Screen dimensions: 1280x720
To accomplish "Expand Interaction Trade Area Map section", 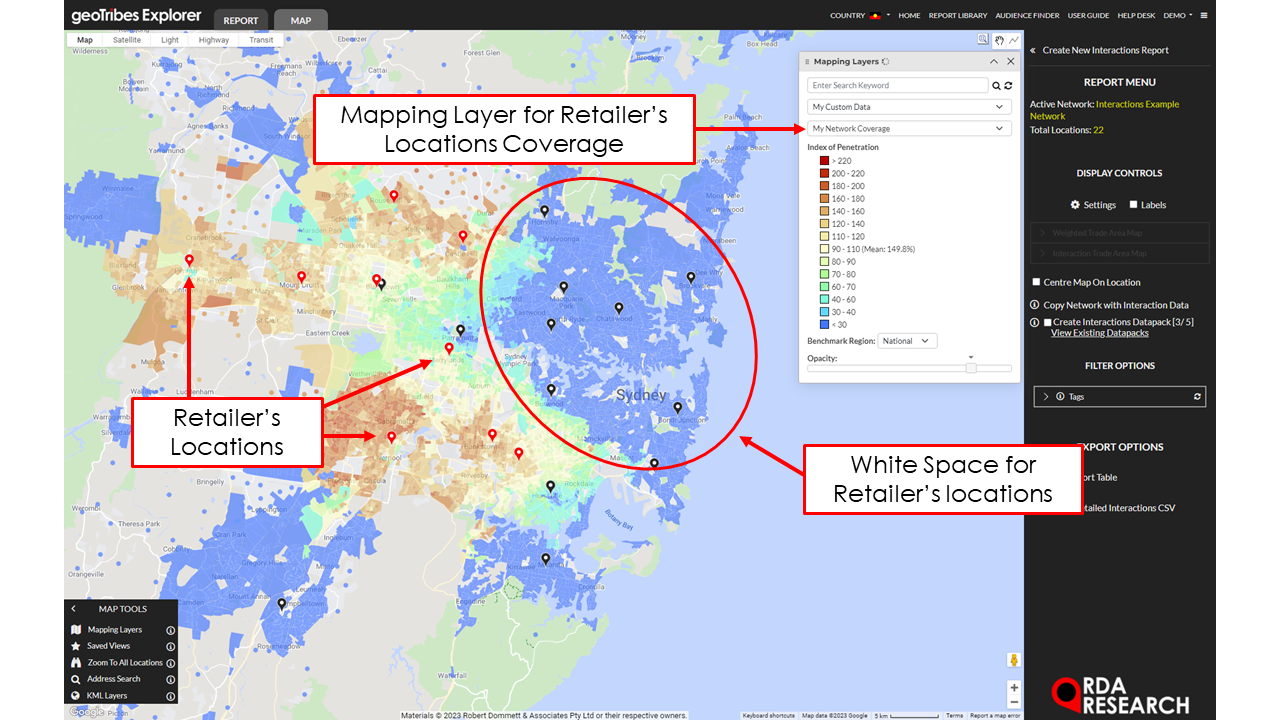I will pyautogui.click(x=1119, y=253).
